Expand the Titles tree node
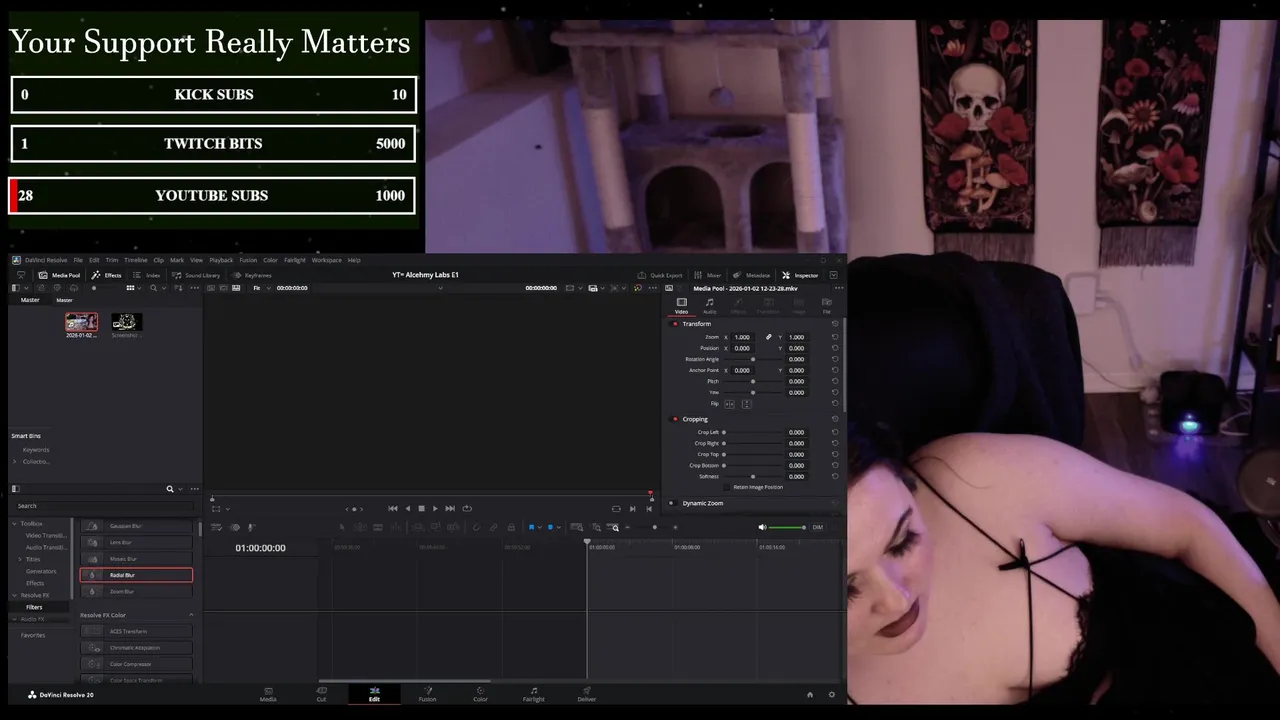The width and height of the screenshot is (1280, 720). [22, 559]
